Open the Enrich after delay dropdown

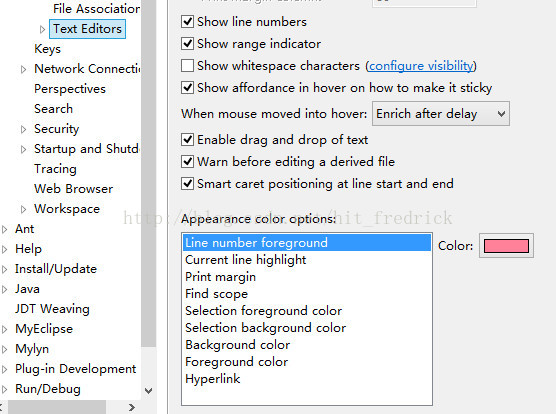click(x=441, y=114)
